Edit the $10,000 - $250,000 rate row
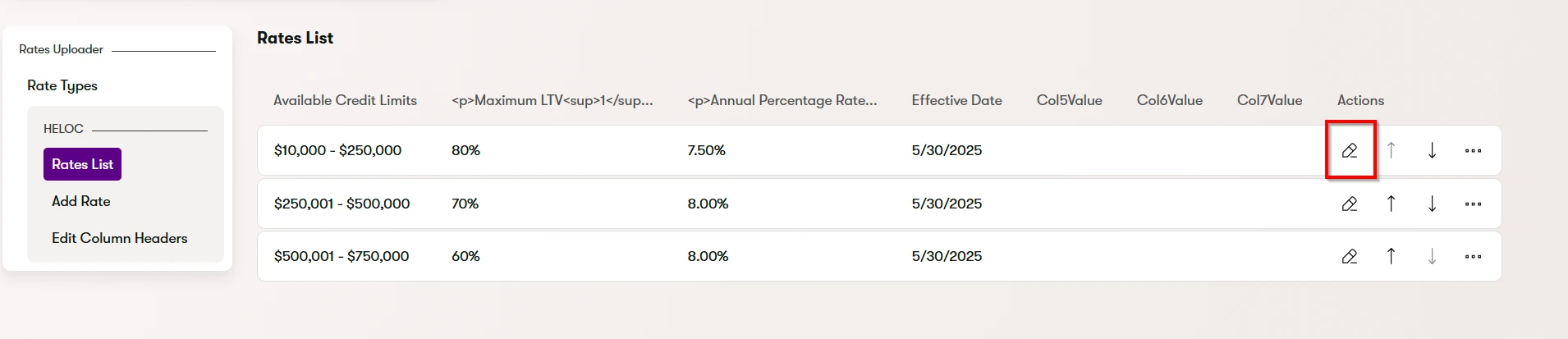The image size is (1568, 339). click(1350, 150)
